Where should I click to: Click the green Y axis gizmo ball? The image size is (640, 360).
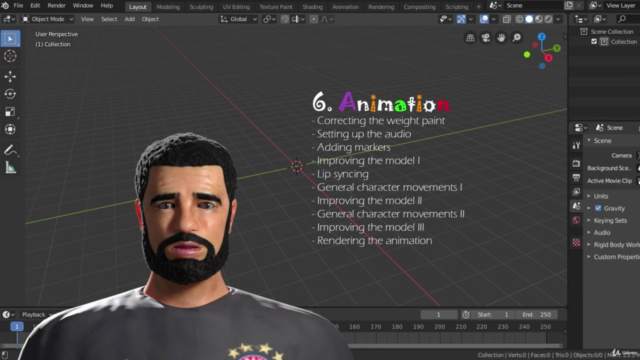pyautogui.click(x=557, y=48)
